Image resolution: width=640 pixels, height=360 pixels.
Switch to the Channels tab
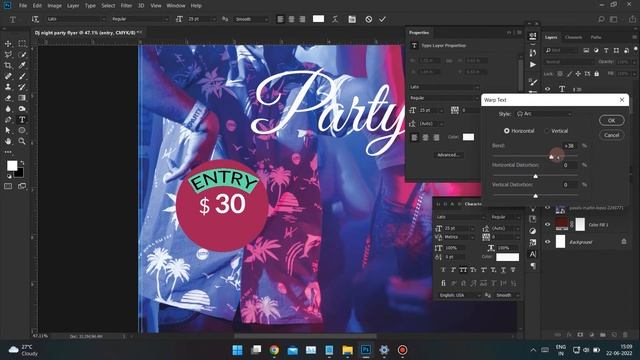(573, 37)
